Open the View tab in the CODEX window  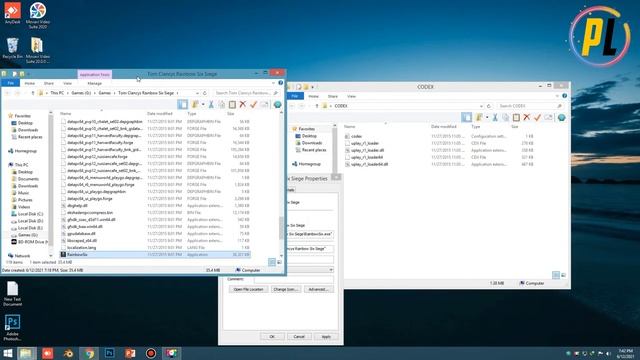(351, 96)
